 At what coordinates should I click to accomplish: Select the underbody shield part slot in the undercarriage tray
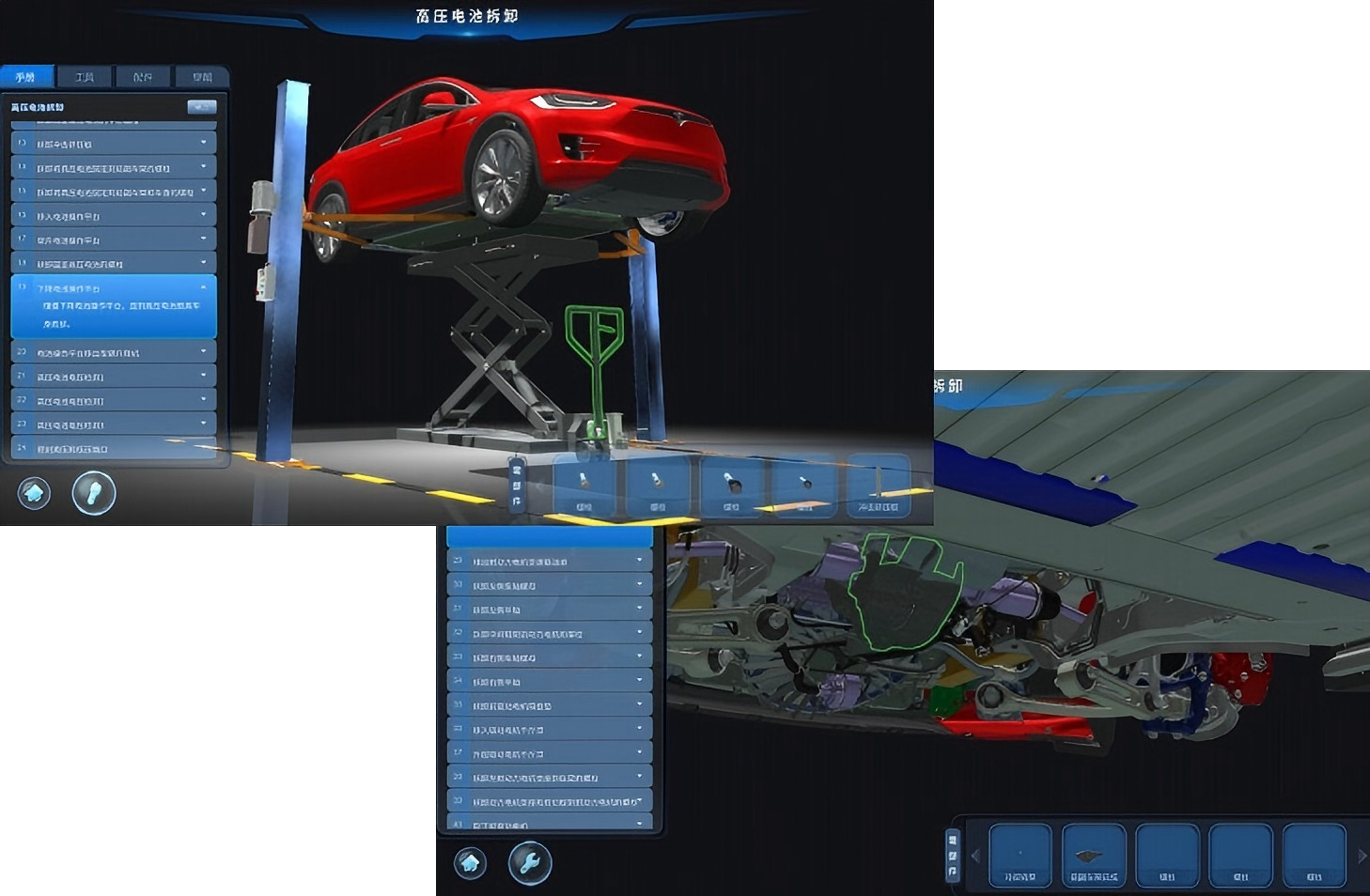tap(1094, 855)
